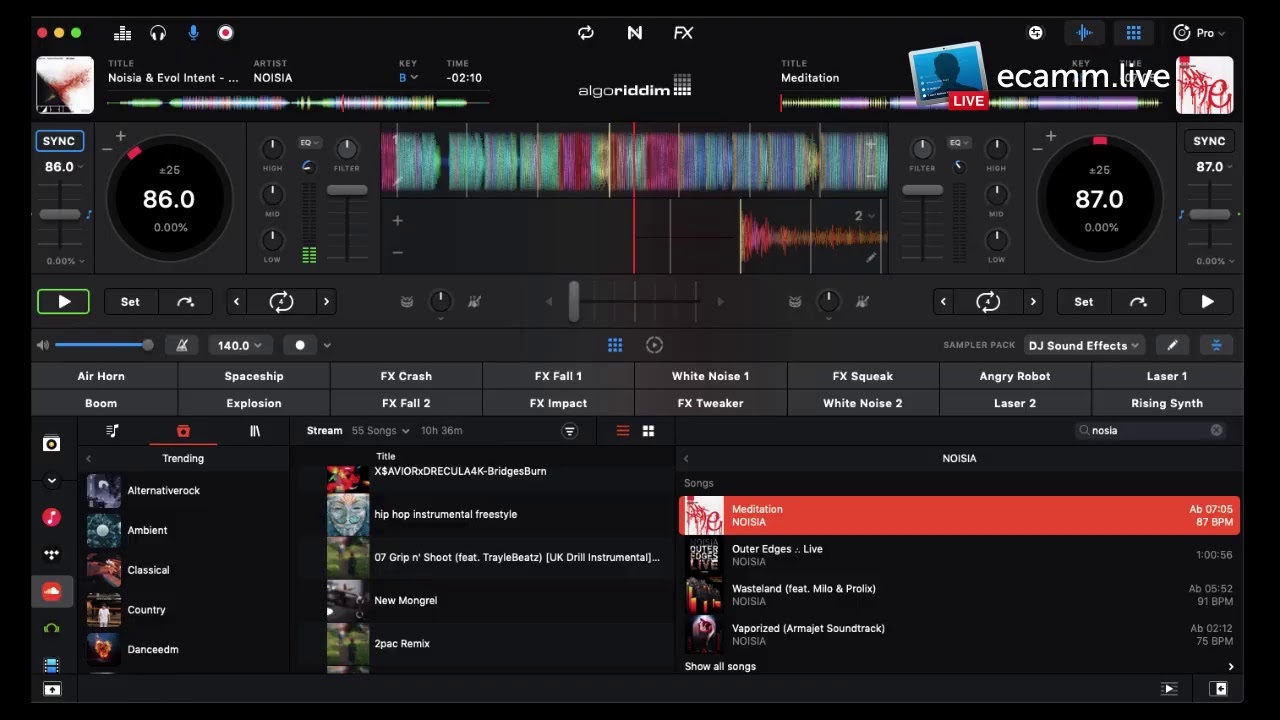The height and width of the screenshot is (720, 1280).
Task: Open the DJ Sound Effects sampler pack dropdown
Action: [x=1084, y=345]
